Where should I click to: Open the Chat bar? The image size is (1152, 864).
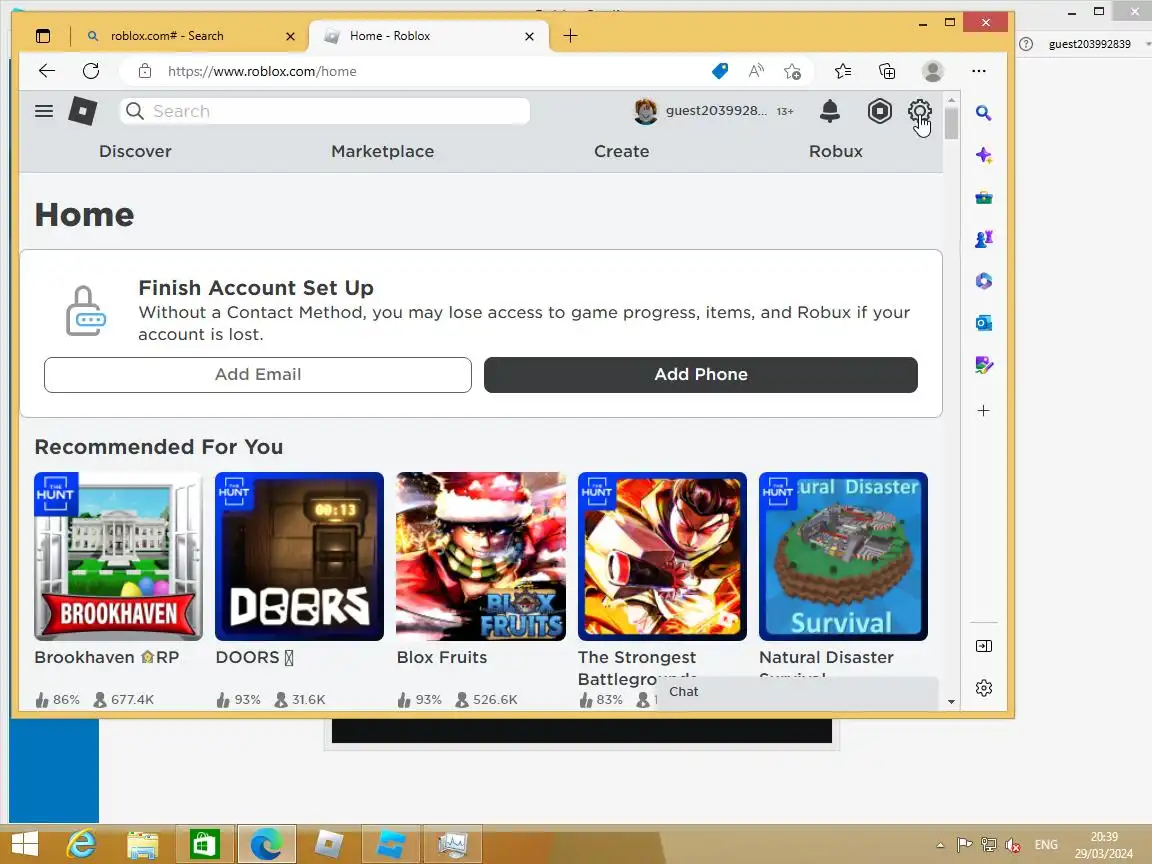tap(797, 691)
